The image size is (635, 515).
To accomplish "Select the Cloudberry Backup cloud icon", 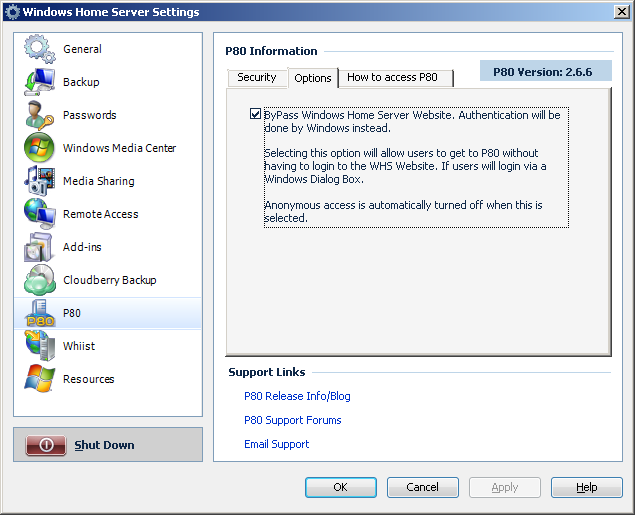I will coord(39,280).
